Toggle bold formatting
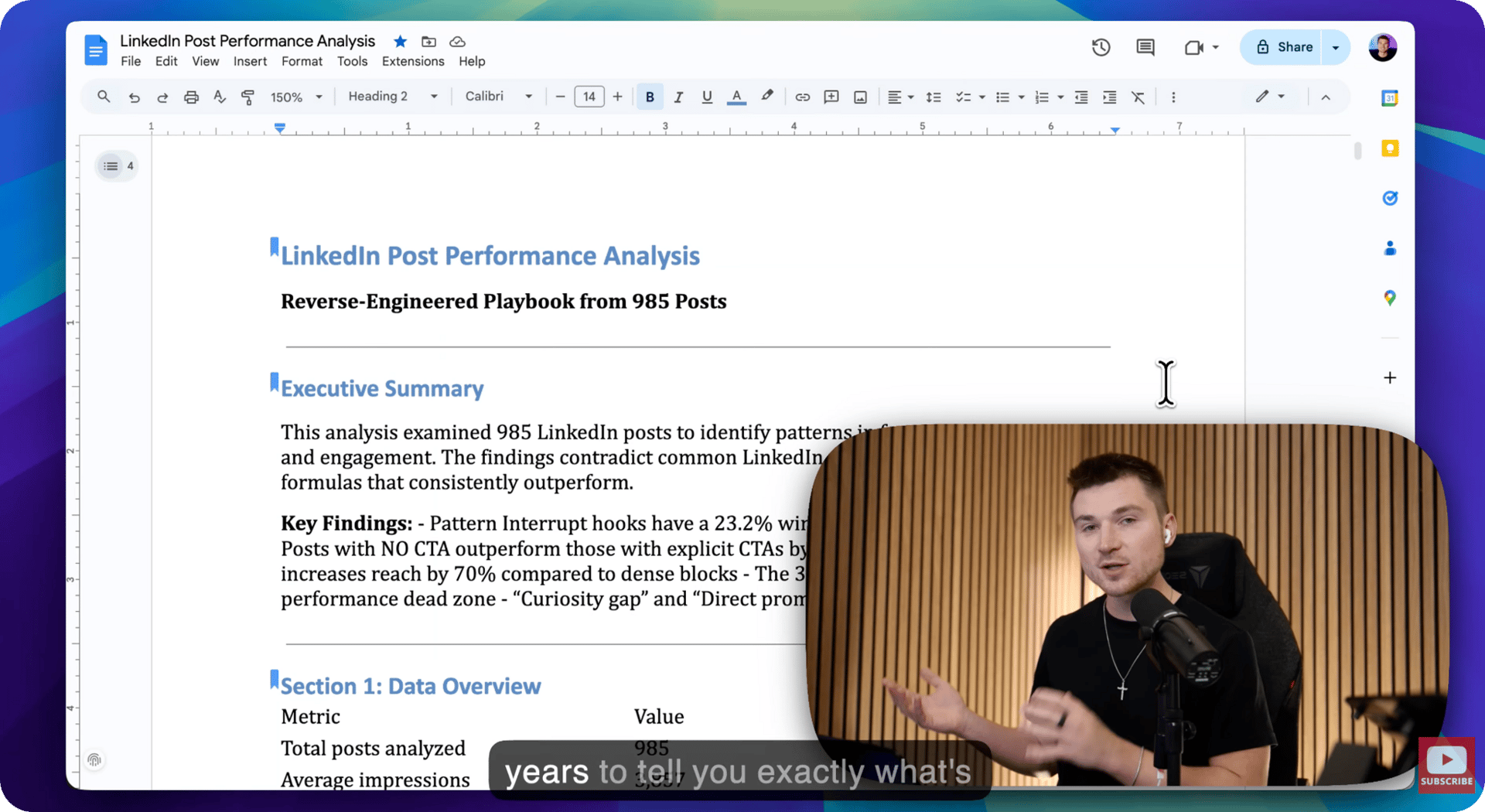The height and width of the screenshot is (812, 1485). (650, 97)
